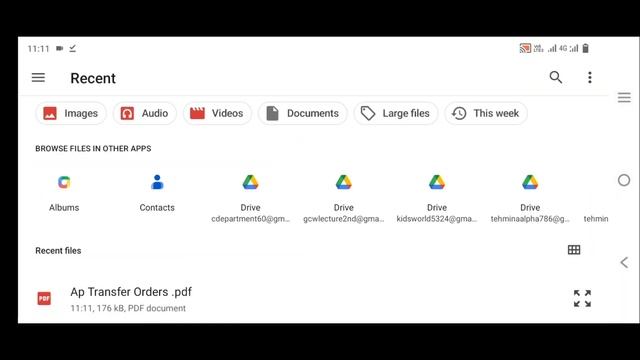Open Contacts app shortcut
640x360 pixels.
point(157,193)
